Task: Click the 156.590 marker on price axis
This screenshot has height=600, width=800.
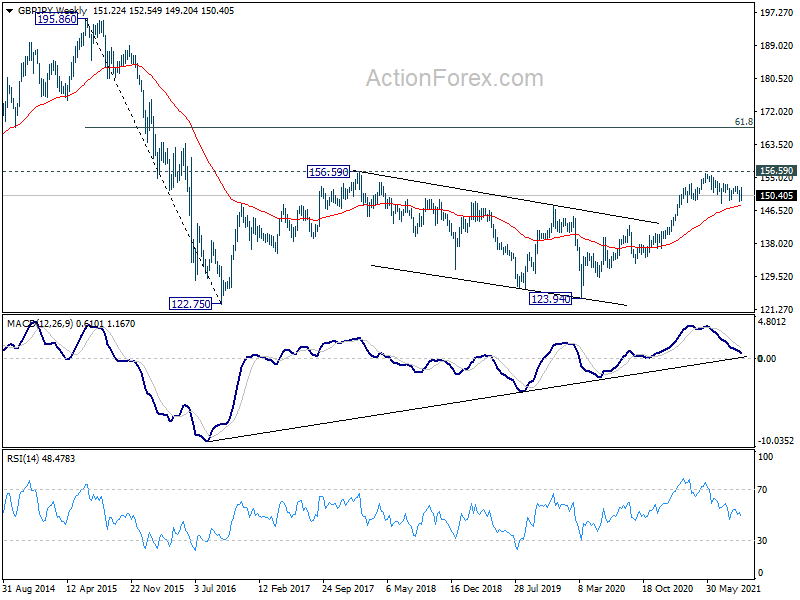Action: point(776,171)
